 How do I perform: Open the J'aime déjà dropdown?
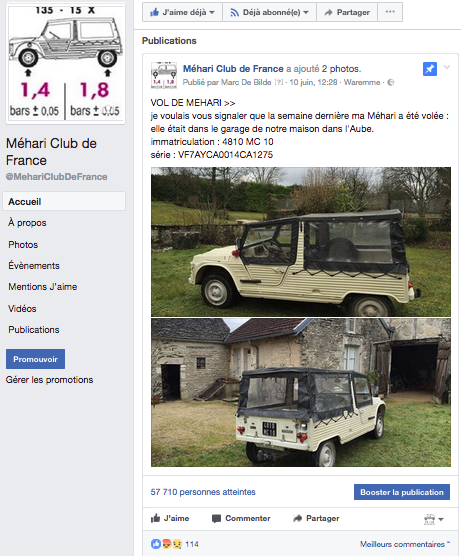(x=182, y=12)
